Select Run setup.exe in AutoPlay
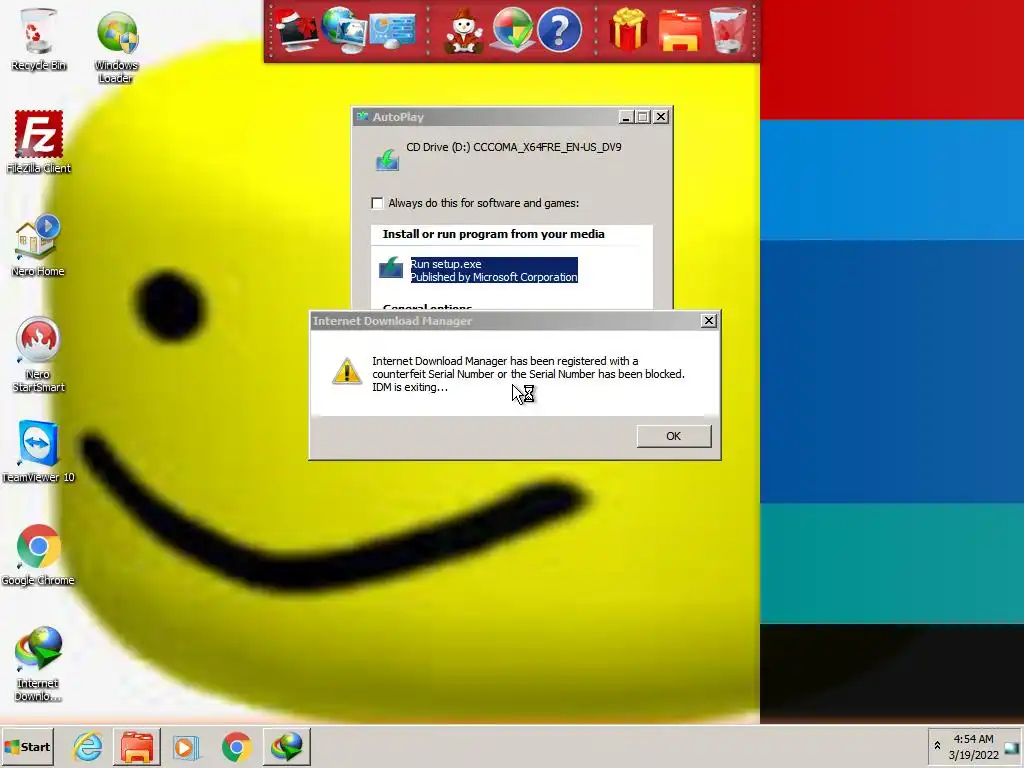The width and height of the screenshot is (1024, 768). pos(494,270)
